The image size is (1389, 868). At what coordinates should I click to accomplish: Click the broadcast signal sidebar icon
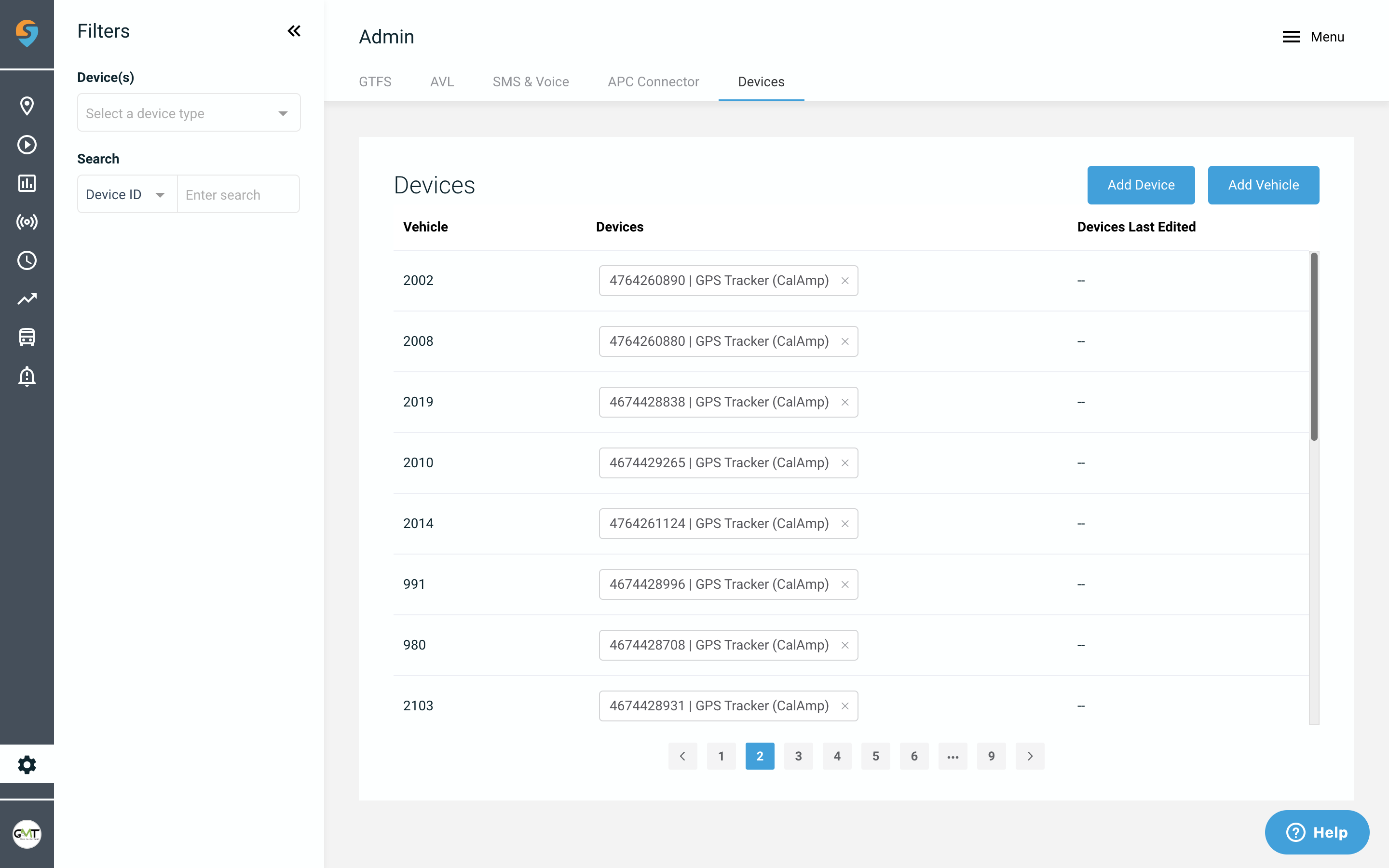coord(27,222)
